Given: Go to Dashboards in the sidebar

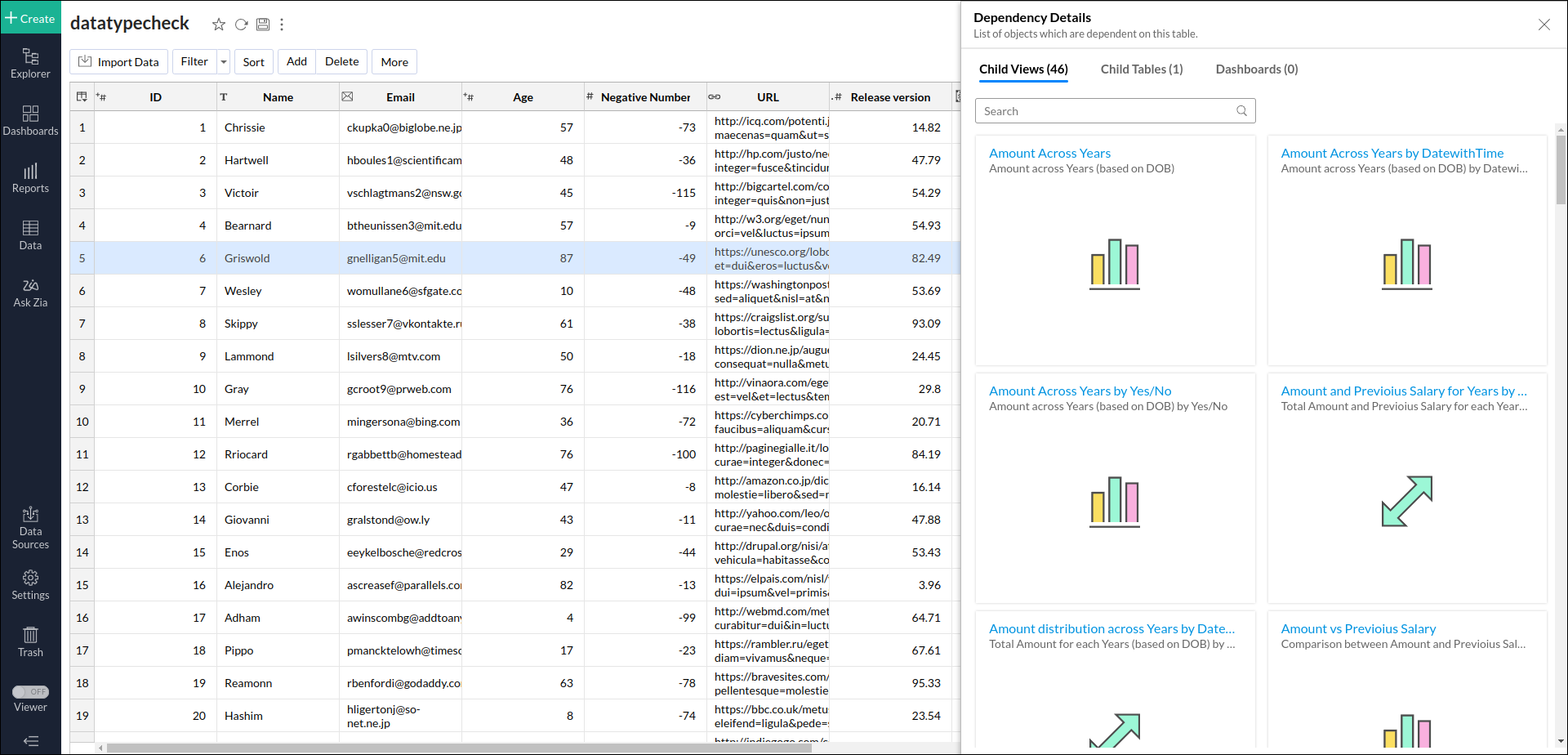Looking at the screenshot, I should pyautogui.click(x=30, y=120).
